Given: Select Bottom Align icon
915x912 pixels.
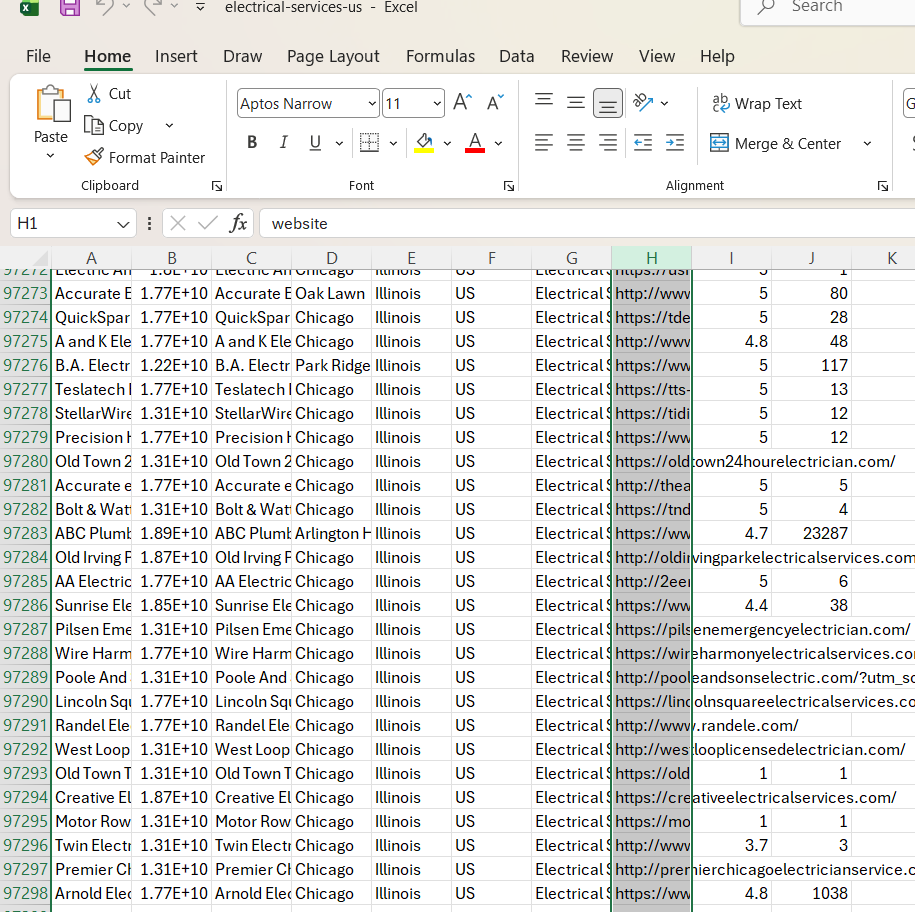Looking at the screenshot, I should (607, 103).
